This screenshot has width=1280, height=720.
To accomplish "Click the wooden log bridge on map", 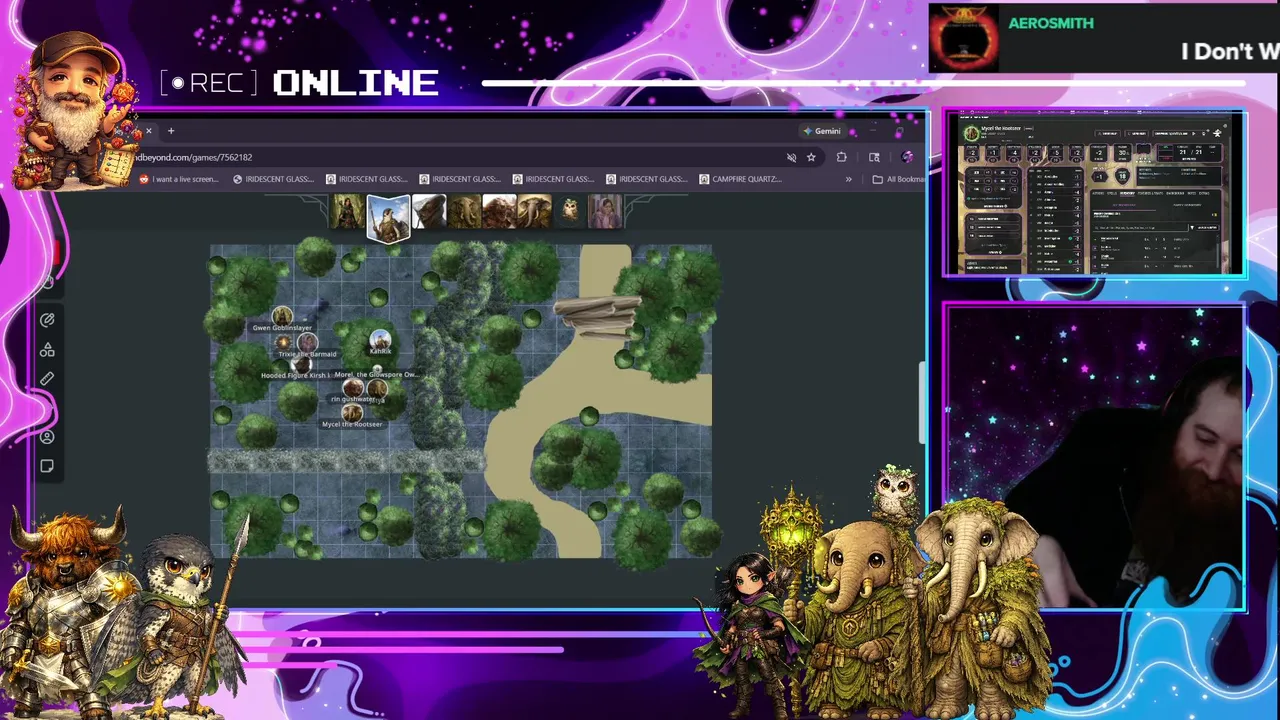I will (597, 316).
